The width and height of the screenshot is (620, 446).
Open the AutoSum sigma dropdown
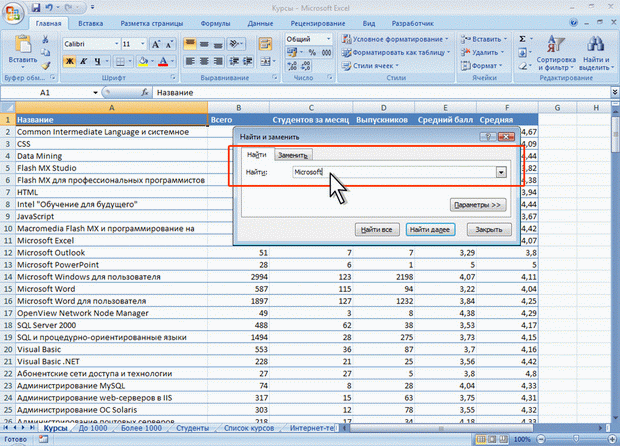point(531,39)
